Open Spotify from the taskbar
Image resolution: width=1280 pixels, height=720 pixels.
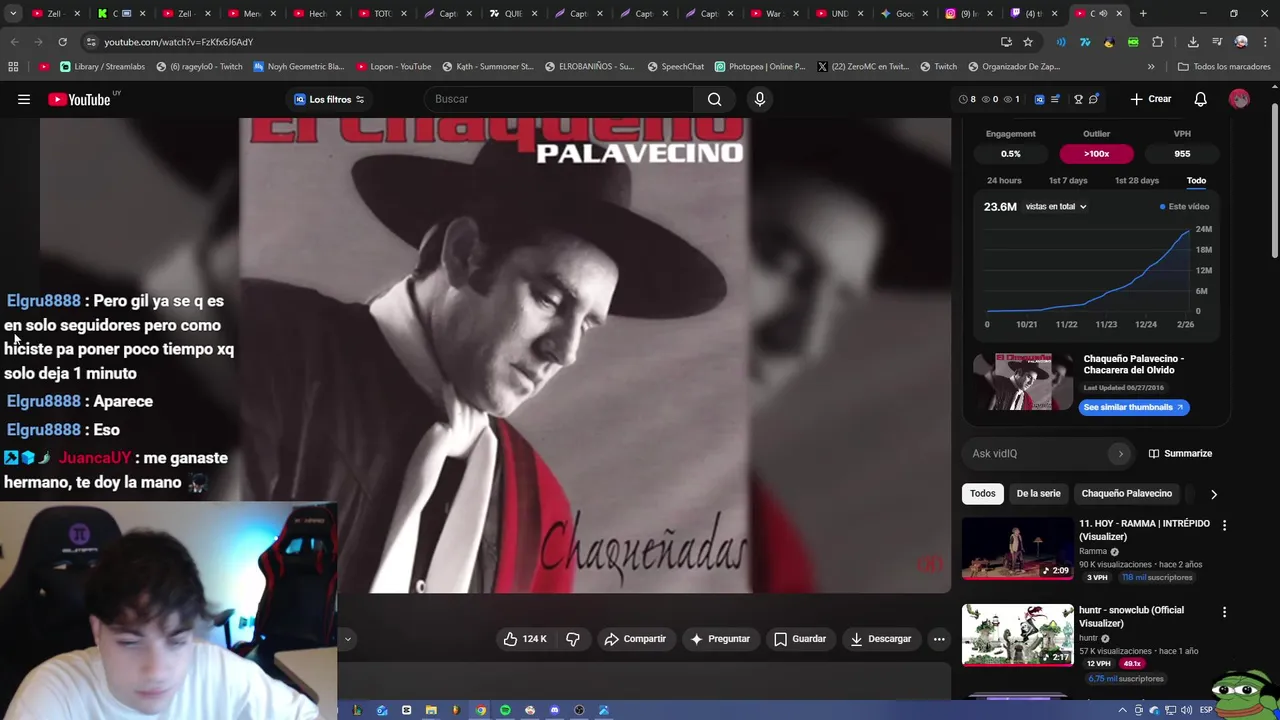click(505, 710)
